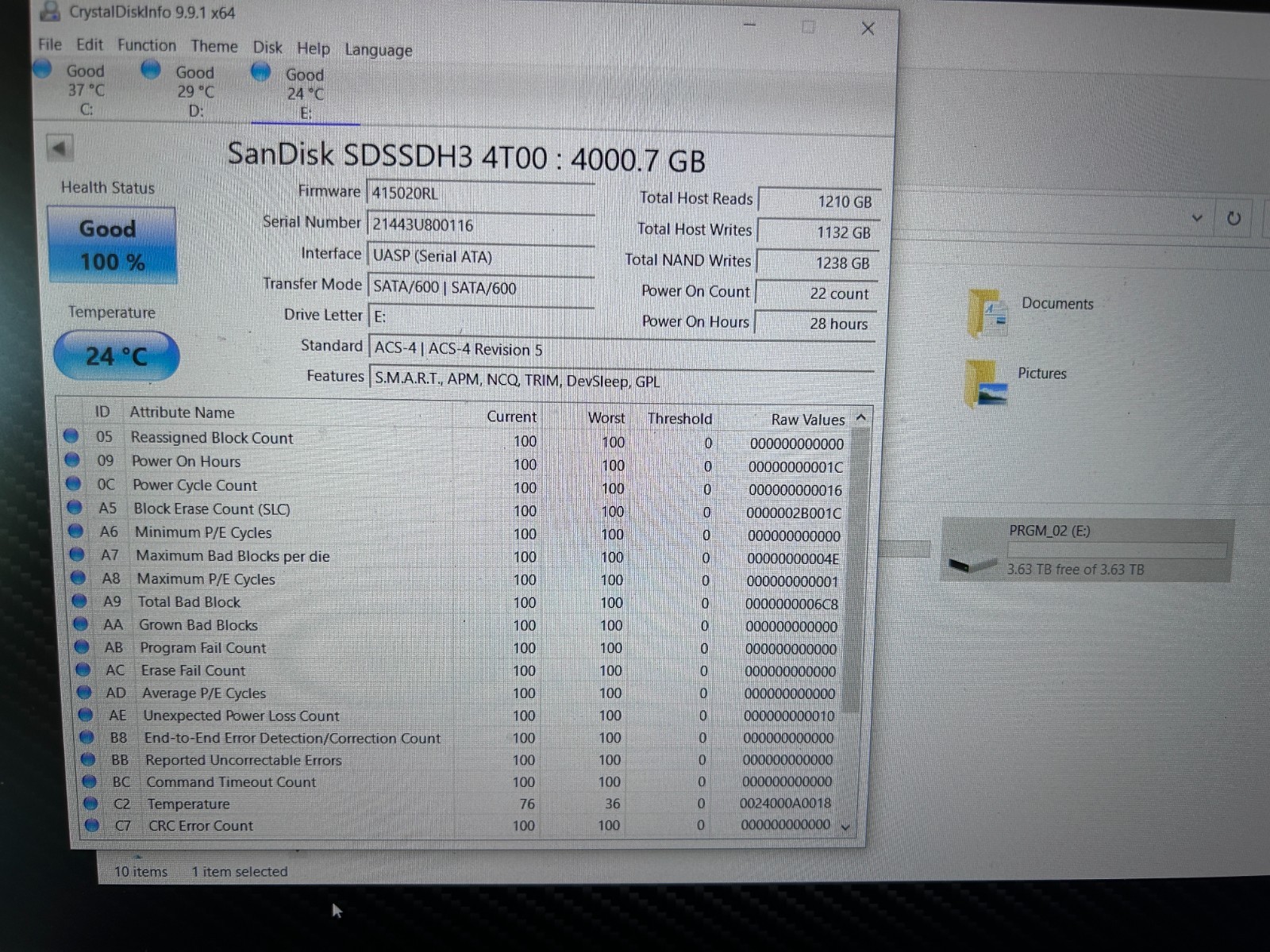
Task: Click the Features field
Action: (x=622, y=381)
